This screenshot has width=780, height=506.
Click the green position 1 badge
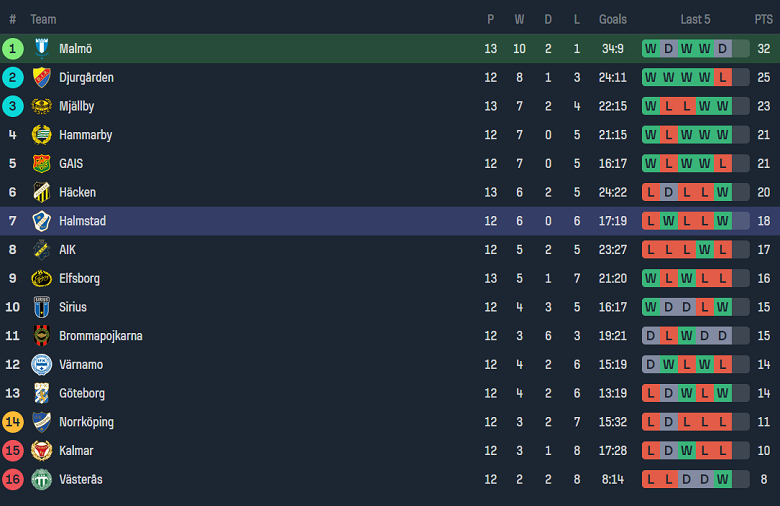12,49
